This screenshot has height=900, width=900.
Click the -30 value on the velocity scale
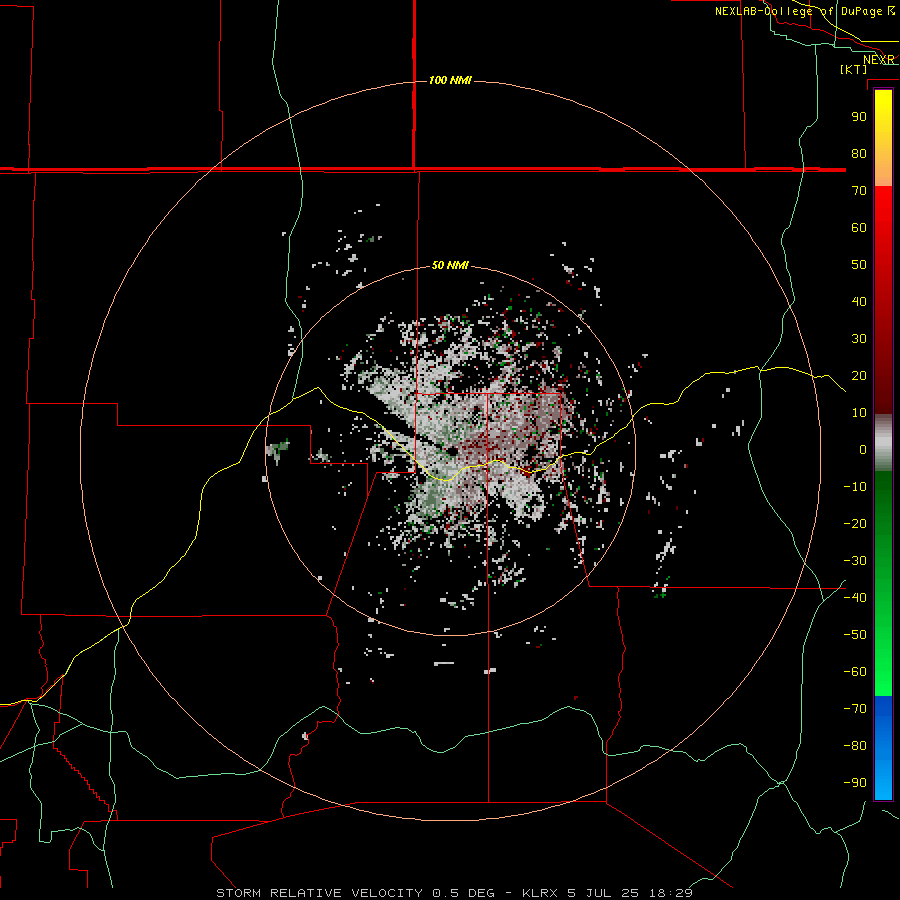tap(855, 561)
